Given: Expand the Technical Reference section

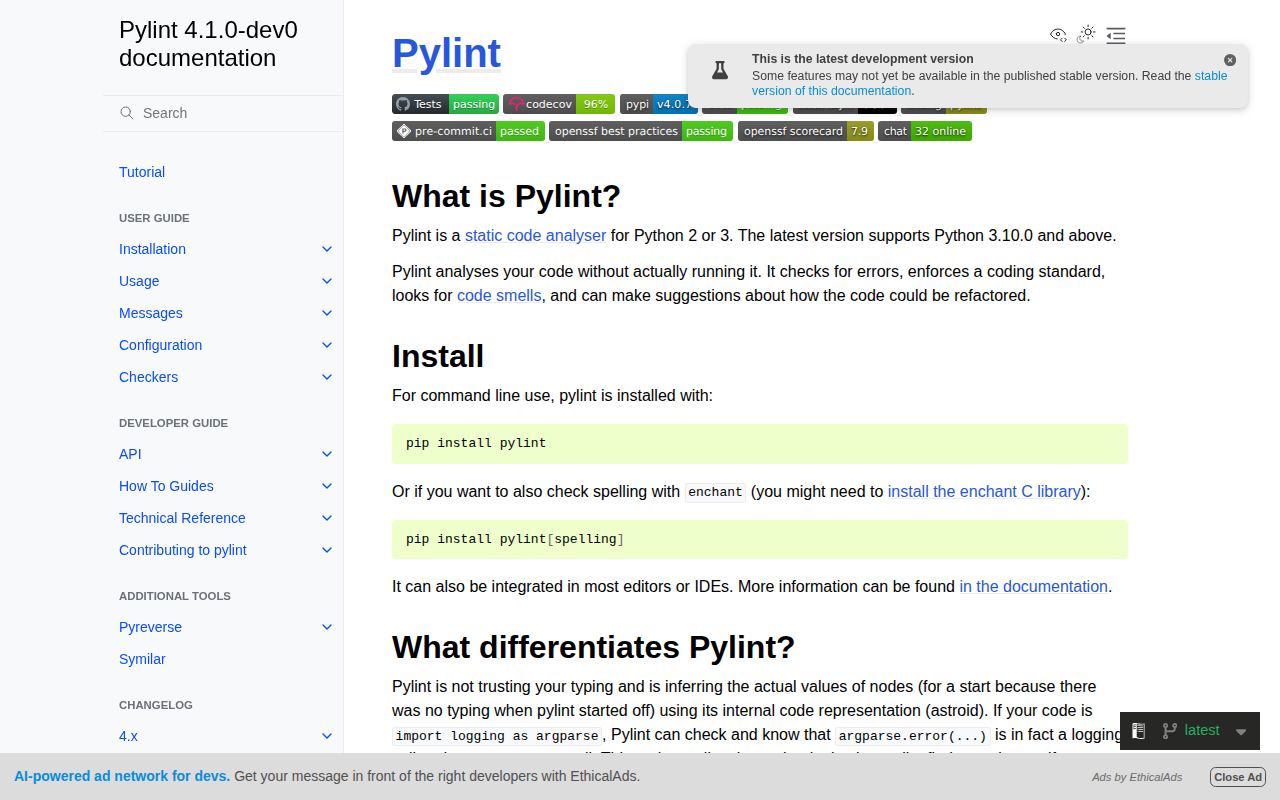Looking at the screenshot, I should pyautogui.click(x=327, y=518).
